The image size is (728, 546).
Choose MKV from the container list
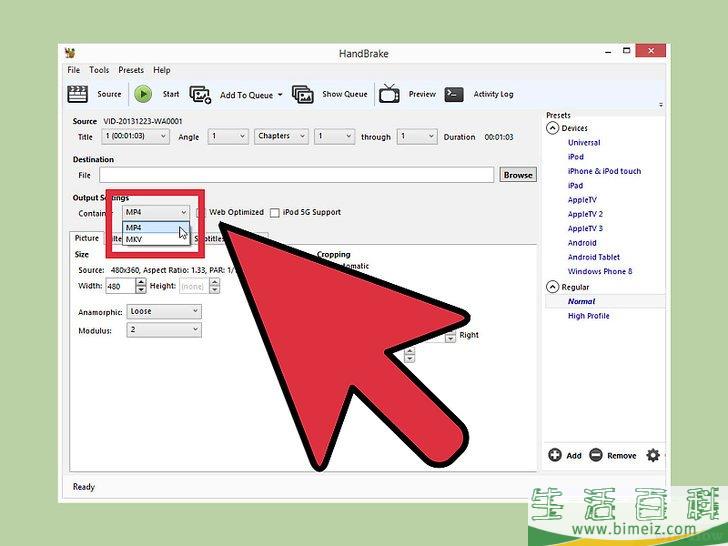151,240
